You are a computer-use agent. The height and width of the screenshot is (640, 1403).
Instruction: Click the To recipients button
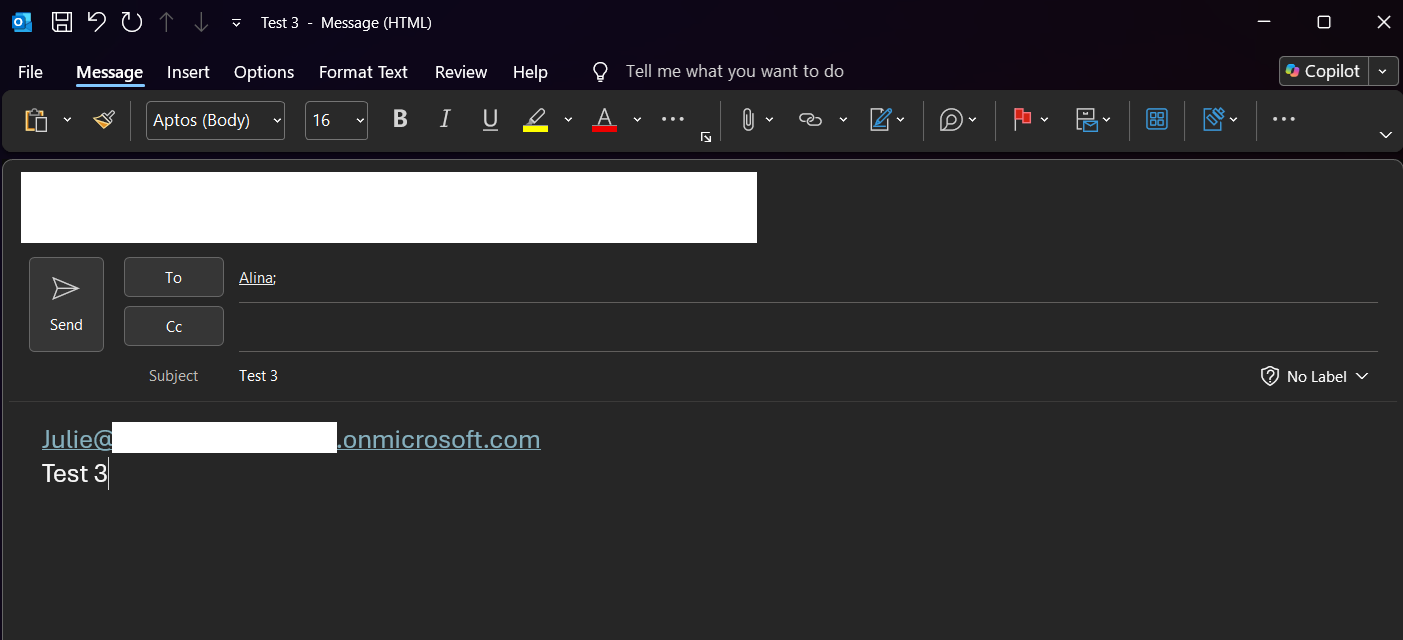pyautogui.click(x=174, y=277)
